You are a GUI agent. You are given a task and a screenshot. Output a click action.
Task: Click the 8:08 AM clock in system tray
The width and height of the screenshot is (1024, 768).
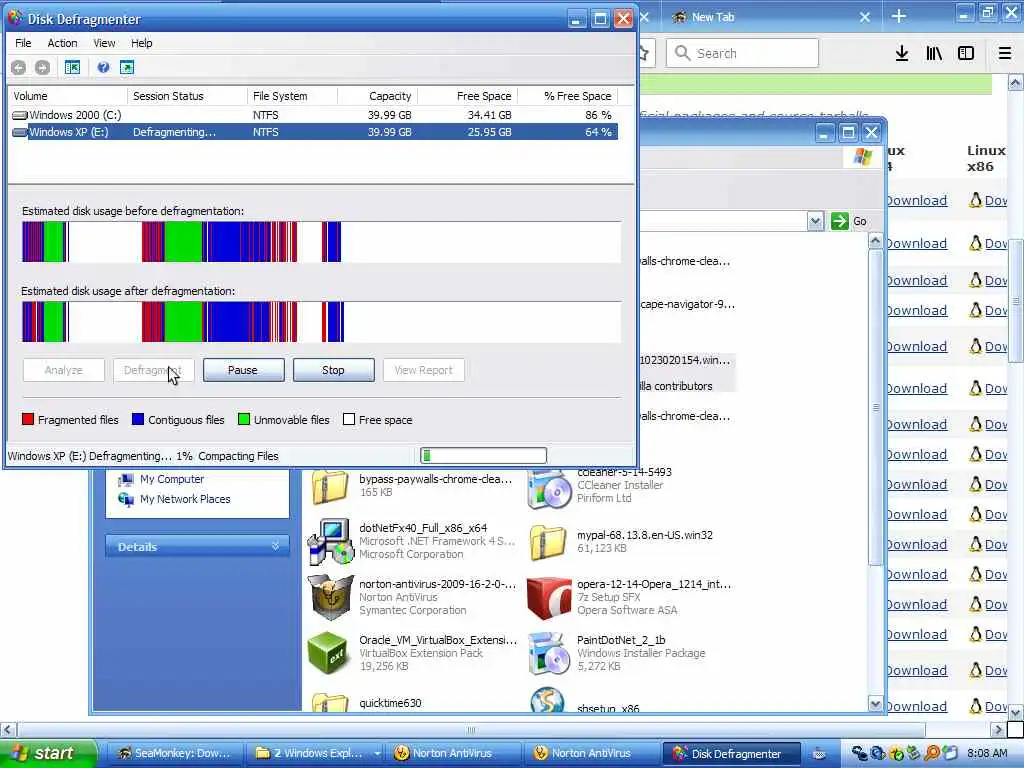point(987,754)
